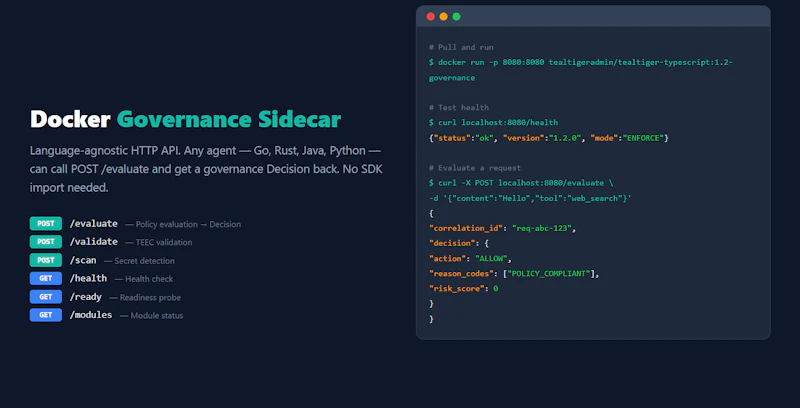This screenshot has height=408, width=800.
Task: Click the 'curl localhost:8080/health' command
Action: pyautogui.click(x=493, y=122)
